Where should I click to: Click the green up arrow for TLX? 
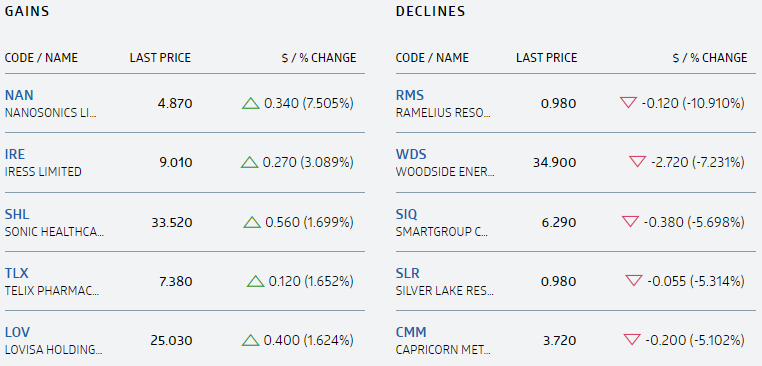(255, 281)
